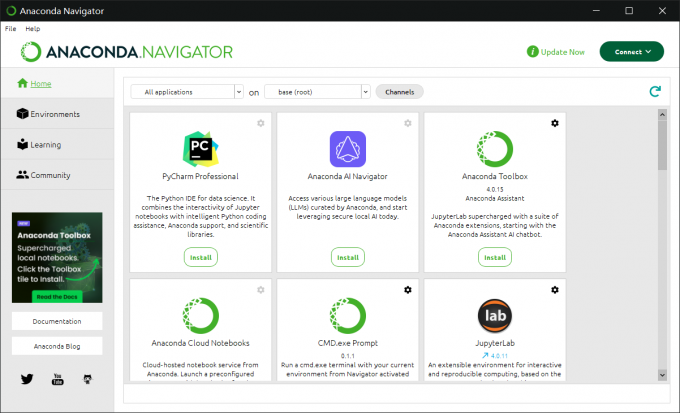Click the Anaconda Navigator header logo
This screenshot has width=680, height=413.
[127, 52]
